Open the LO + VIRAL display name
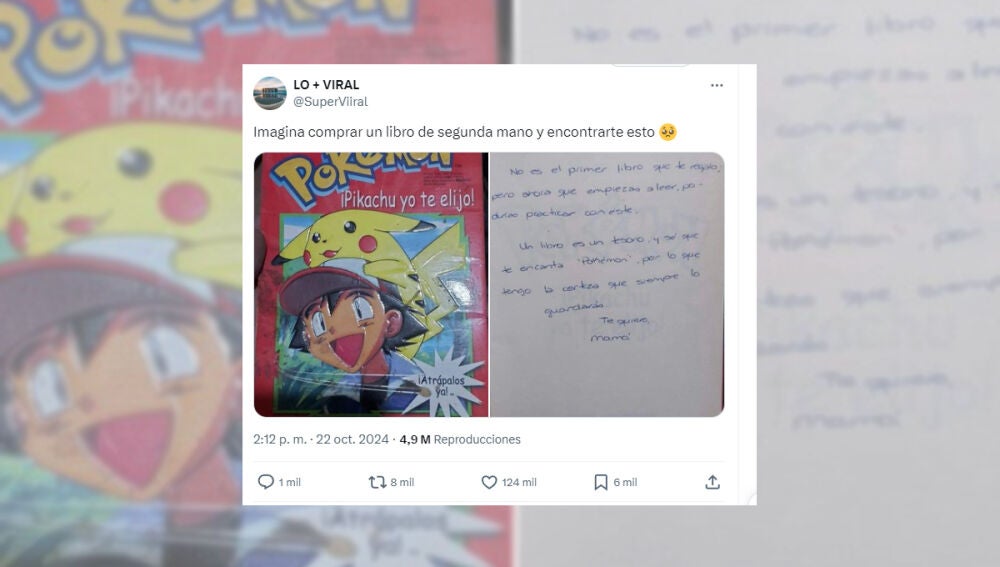The width and height of the screenshot is (1000, 567). [x=326, y=85]
